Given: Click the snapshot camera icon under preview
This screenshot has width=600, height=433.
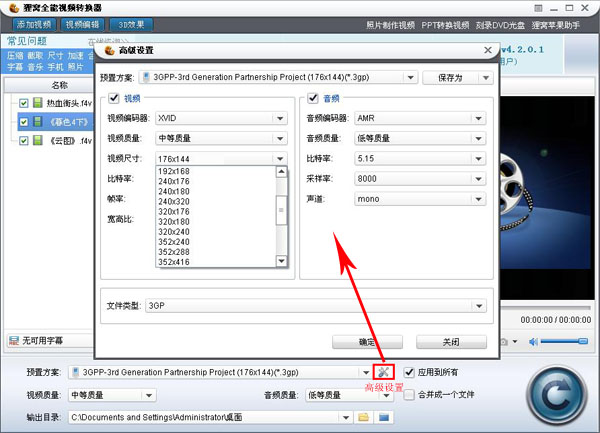Looking at the screenshot, I should click(504, 342).
